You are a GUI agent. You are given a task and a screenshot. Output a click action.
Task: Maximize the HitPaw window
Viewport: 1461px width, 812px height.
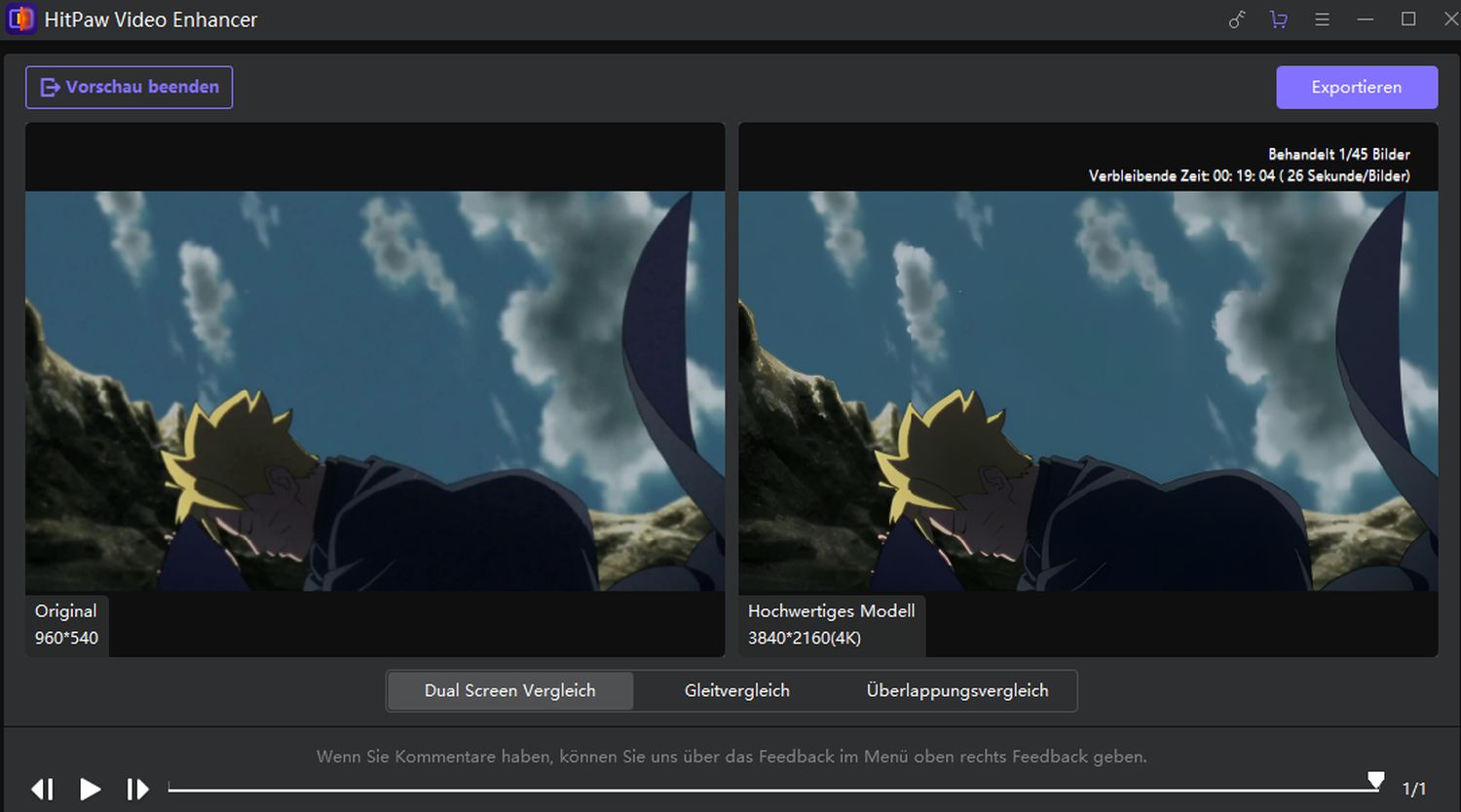point(1408,19)
